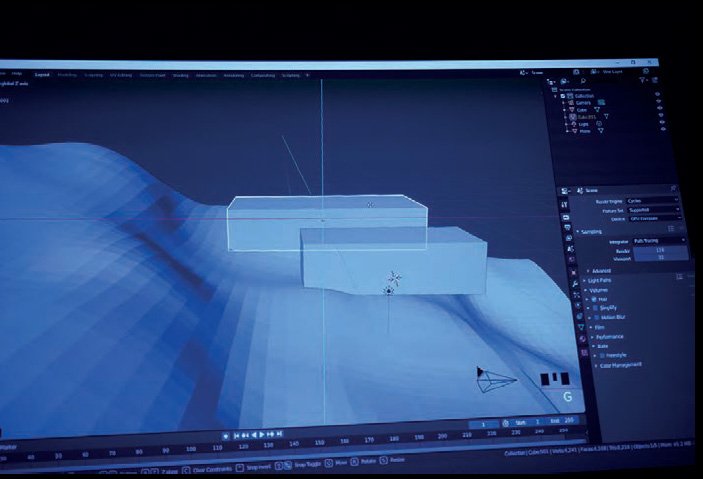Pin the properties panel with pin icon
This screenshot has height=479, width=703.
tap(673, 188)
